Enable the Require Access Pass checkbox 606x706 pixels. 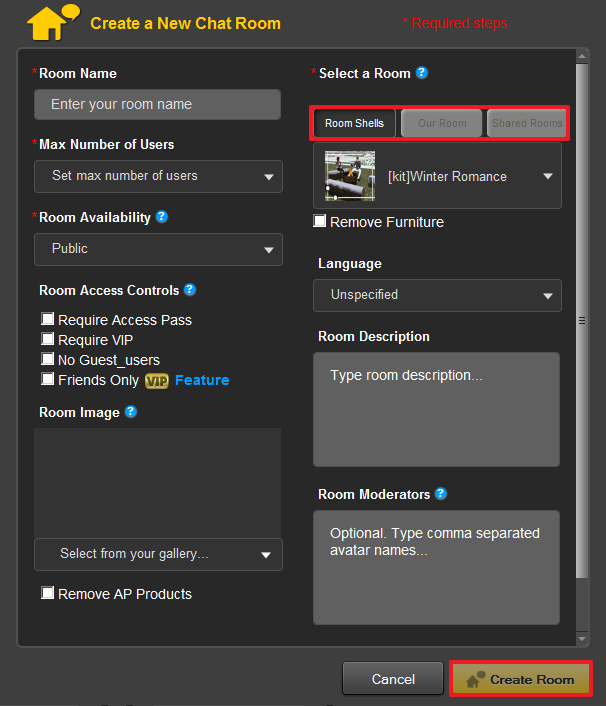[48, 319]
